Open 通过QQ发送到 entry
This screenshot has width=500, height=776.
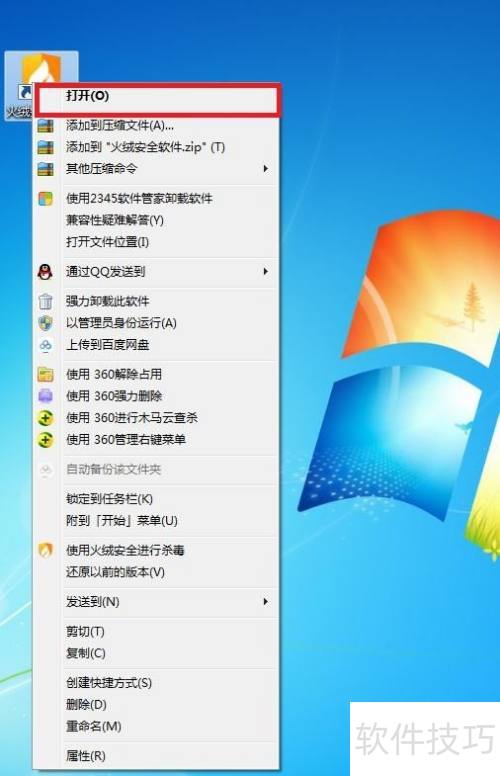click(156, 272)
